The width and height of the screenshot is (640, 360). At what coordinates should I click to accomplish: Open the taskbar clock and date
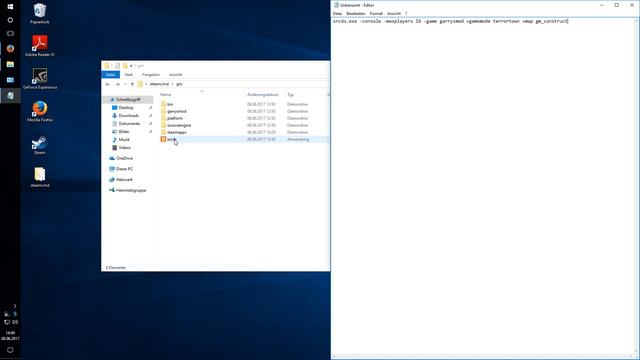click(x=10, y=336)
